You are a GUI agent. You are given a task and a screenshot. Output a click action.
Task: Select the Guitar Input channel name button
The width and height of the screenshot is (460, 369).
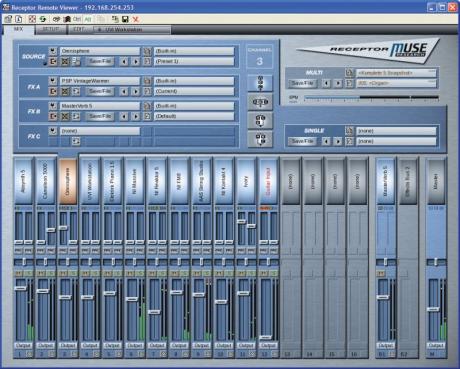click(x=268, y=181)
